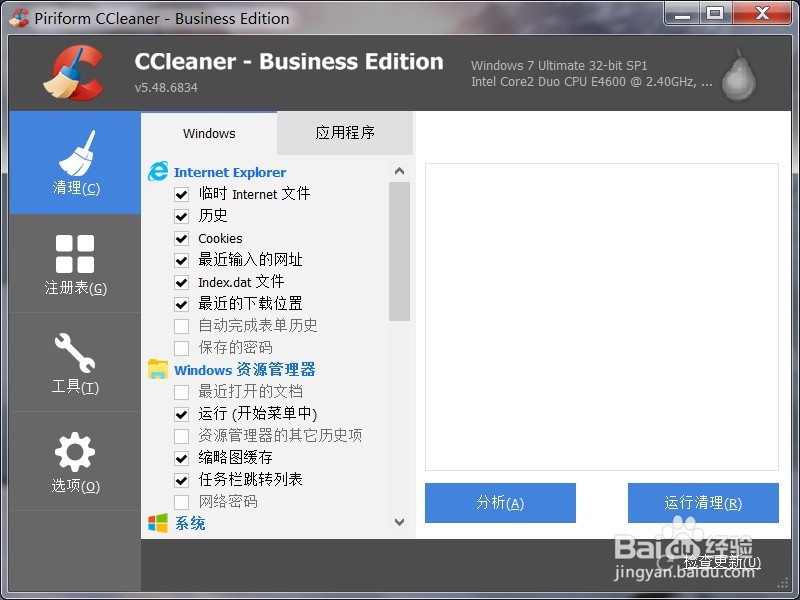Click the empty results panel
Viewport: 800px width, 600px height.
(602, 317)
